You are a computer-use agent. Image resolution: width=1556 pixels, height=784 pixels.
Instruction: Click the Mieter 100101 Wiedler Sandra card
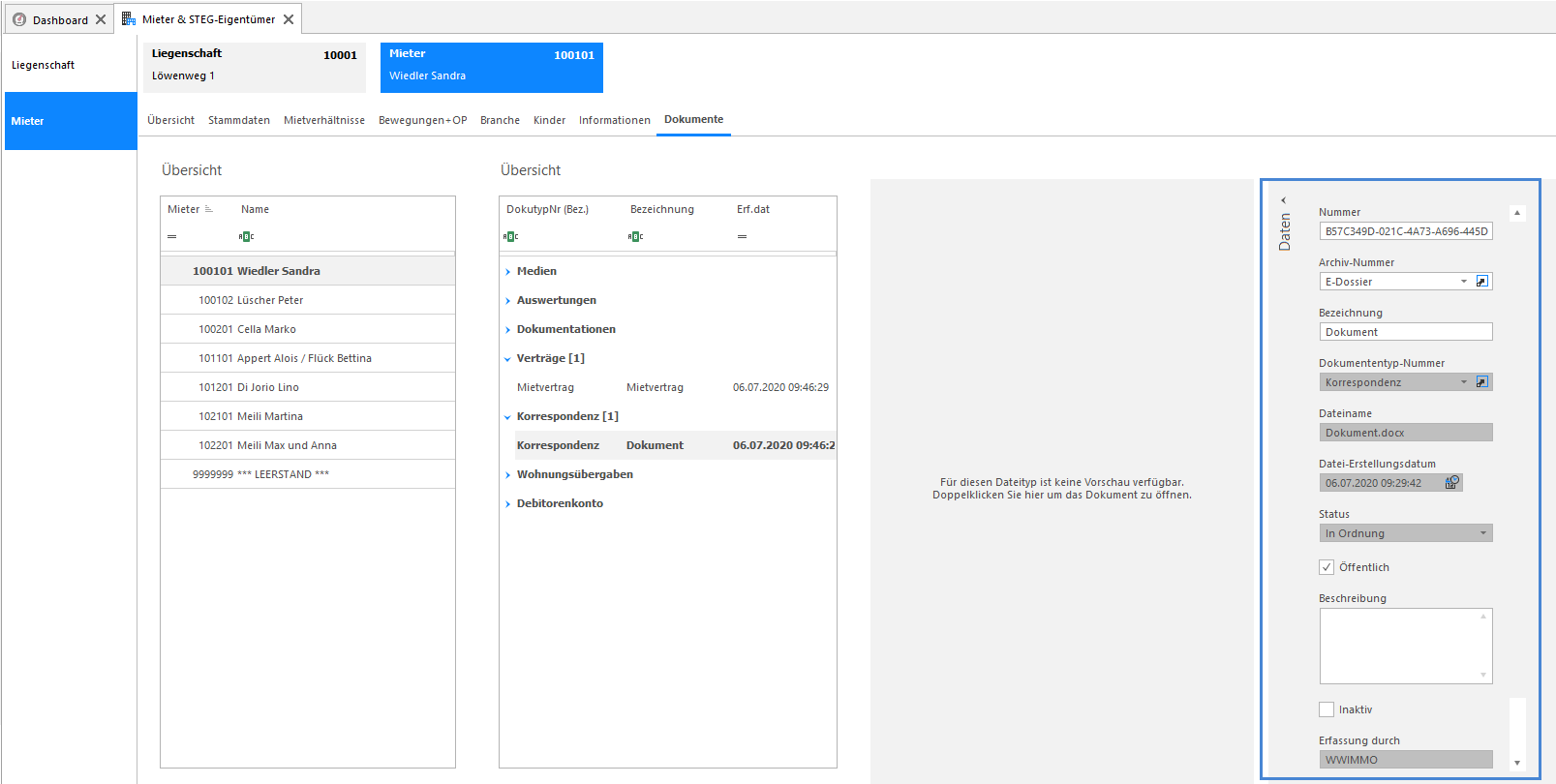tap(492, 67)
